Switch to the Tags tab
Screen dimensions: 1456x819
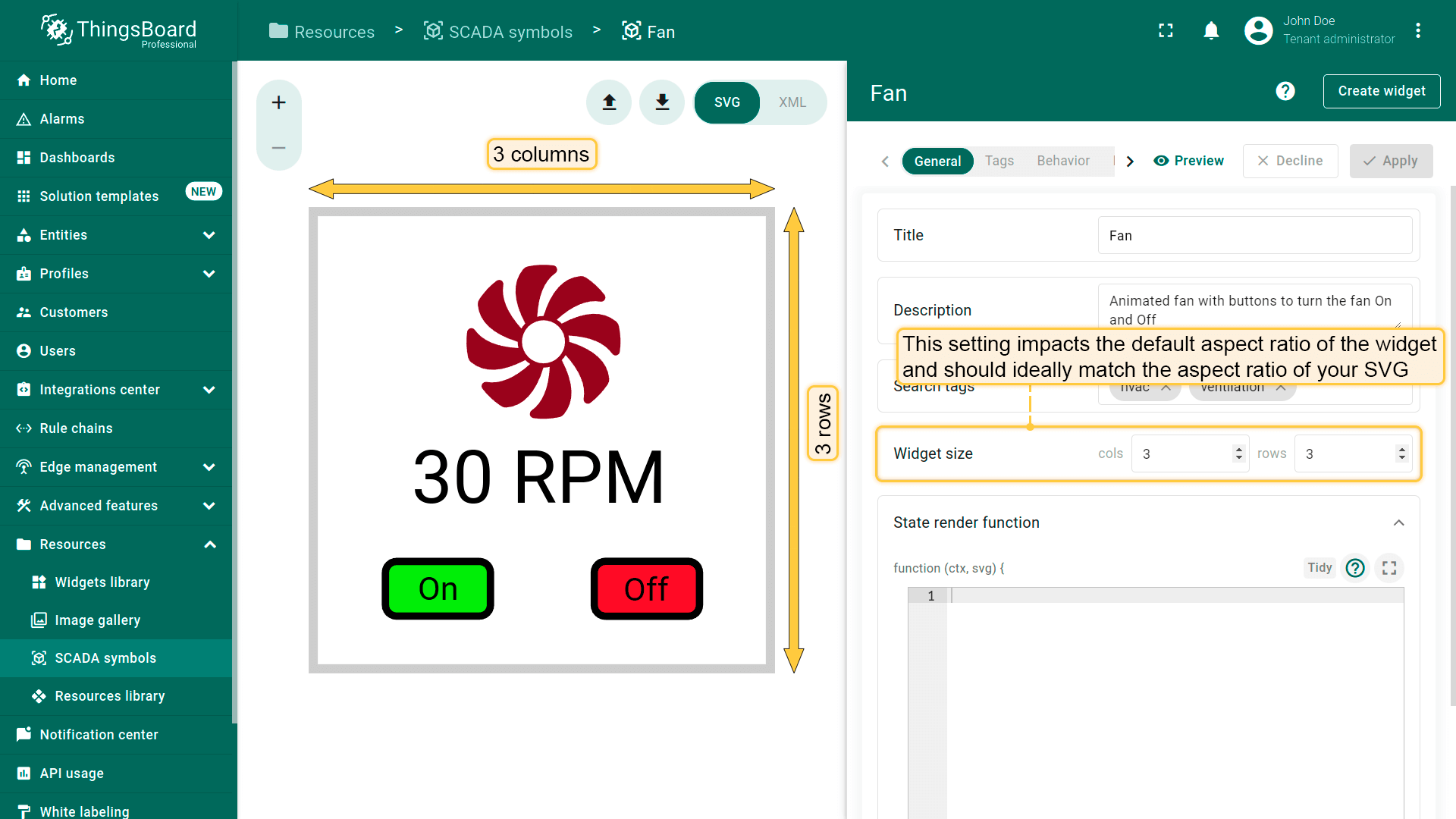[999, 161]
